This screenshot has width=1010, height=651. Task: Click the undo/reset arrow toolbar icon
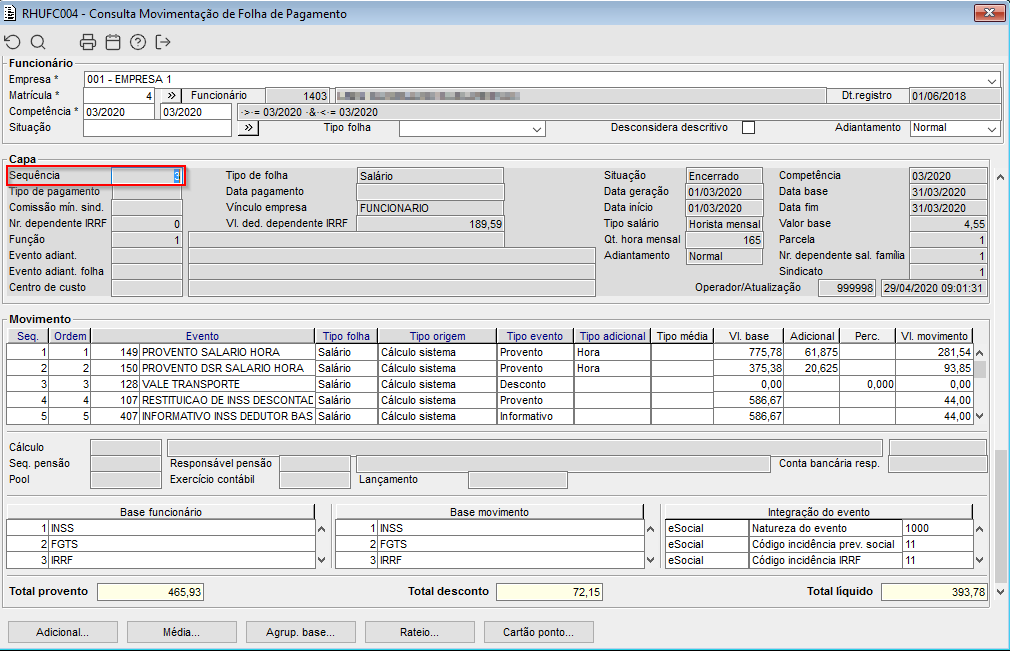12,42
